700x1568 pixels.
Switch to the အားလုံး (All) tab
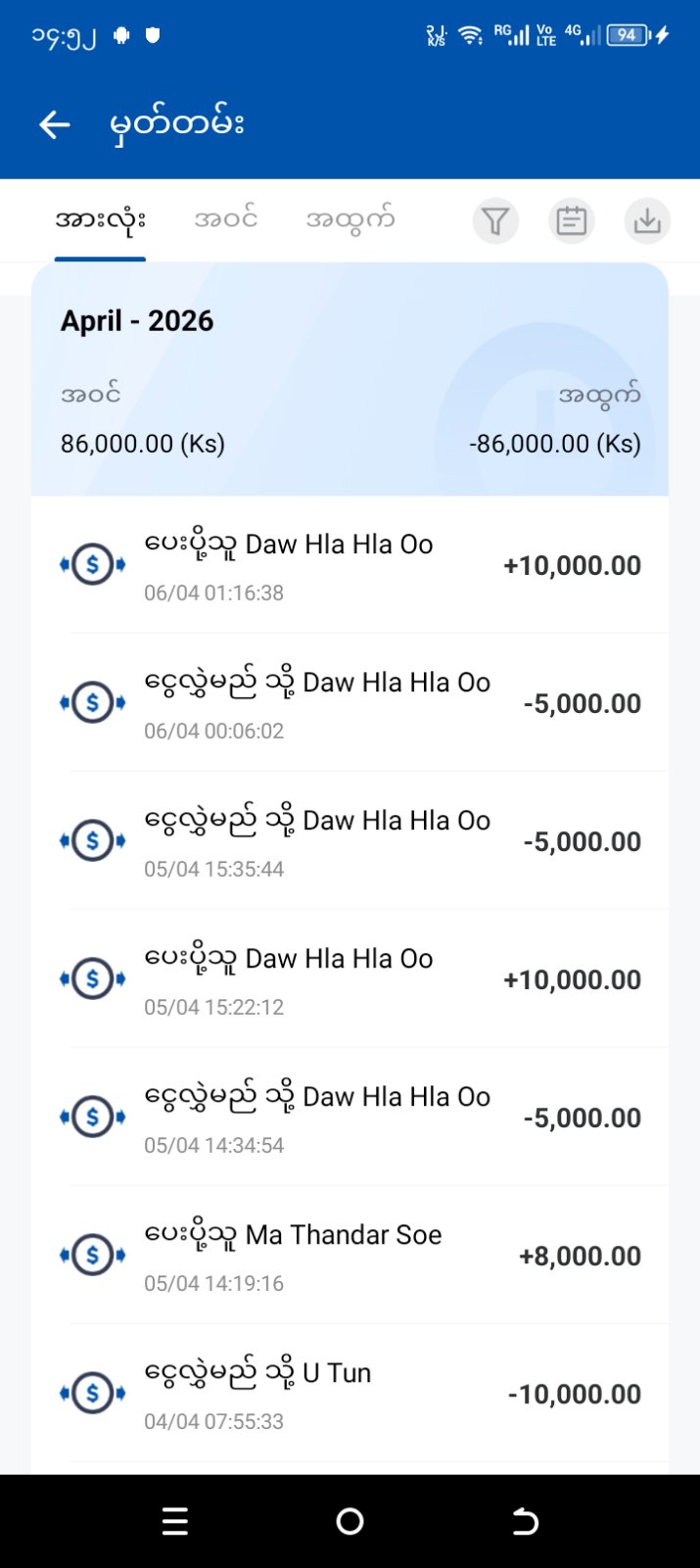tap(100, 220)
